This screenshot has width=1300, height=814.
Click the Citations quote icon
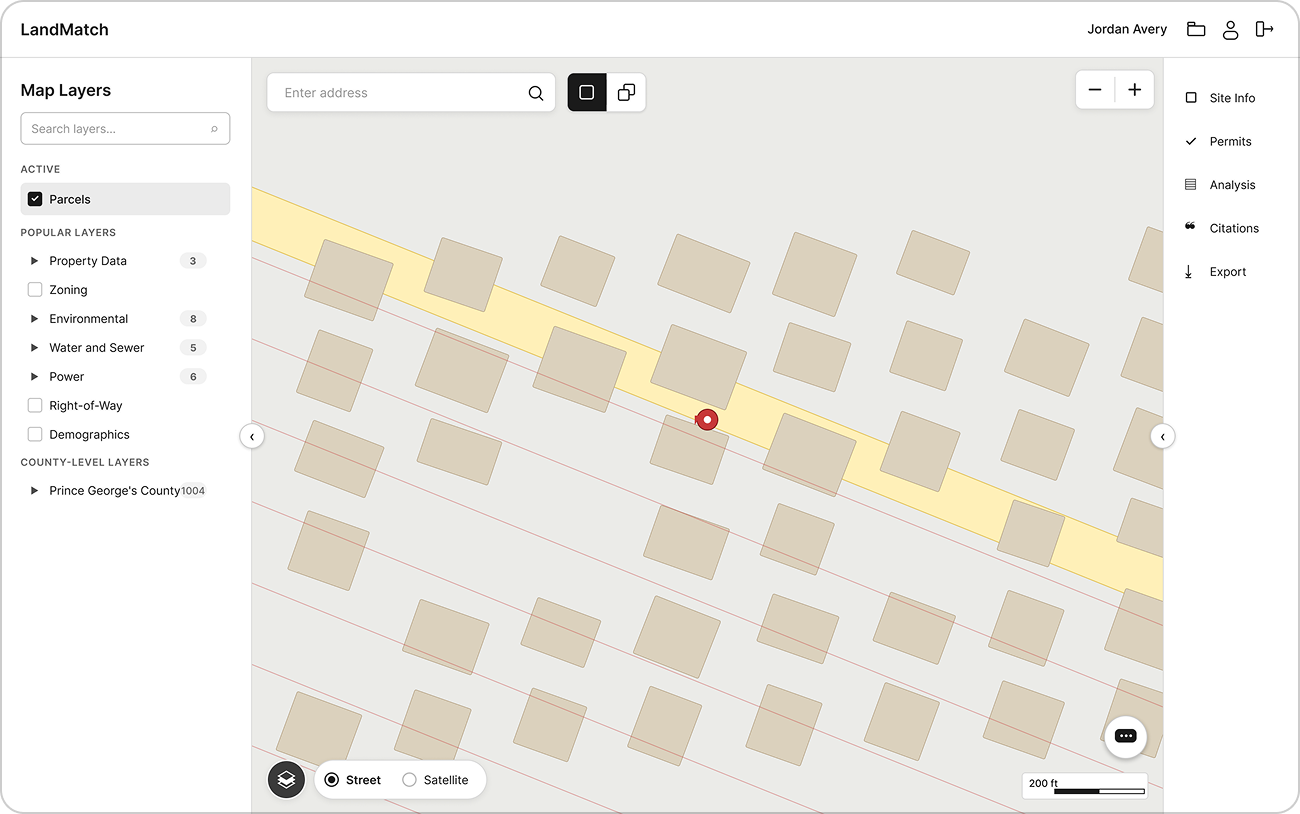point(1191,227)
